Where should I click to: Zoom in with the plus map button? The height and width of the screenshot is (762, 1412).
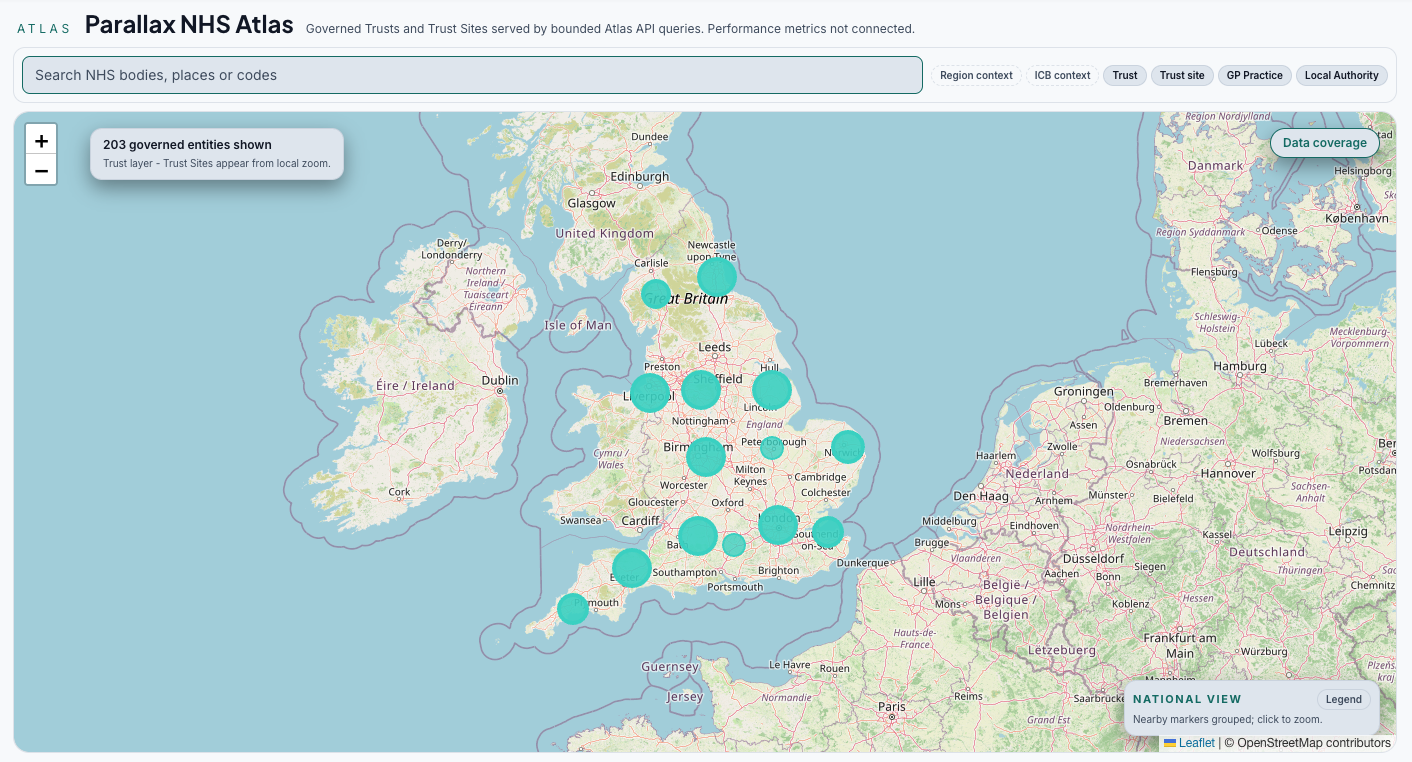[x=41, y=141]
